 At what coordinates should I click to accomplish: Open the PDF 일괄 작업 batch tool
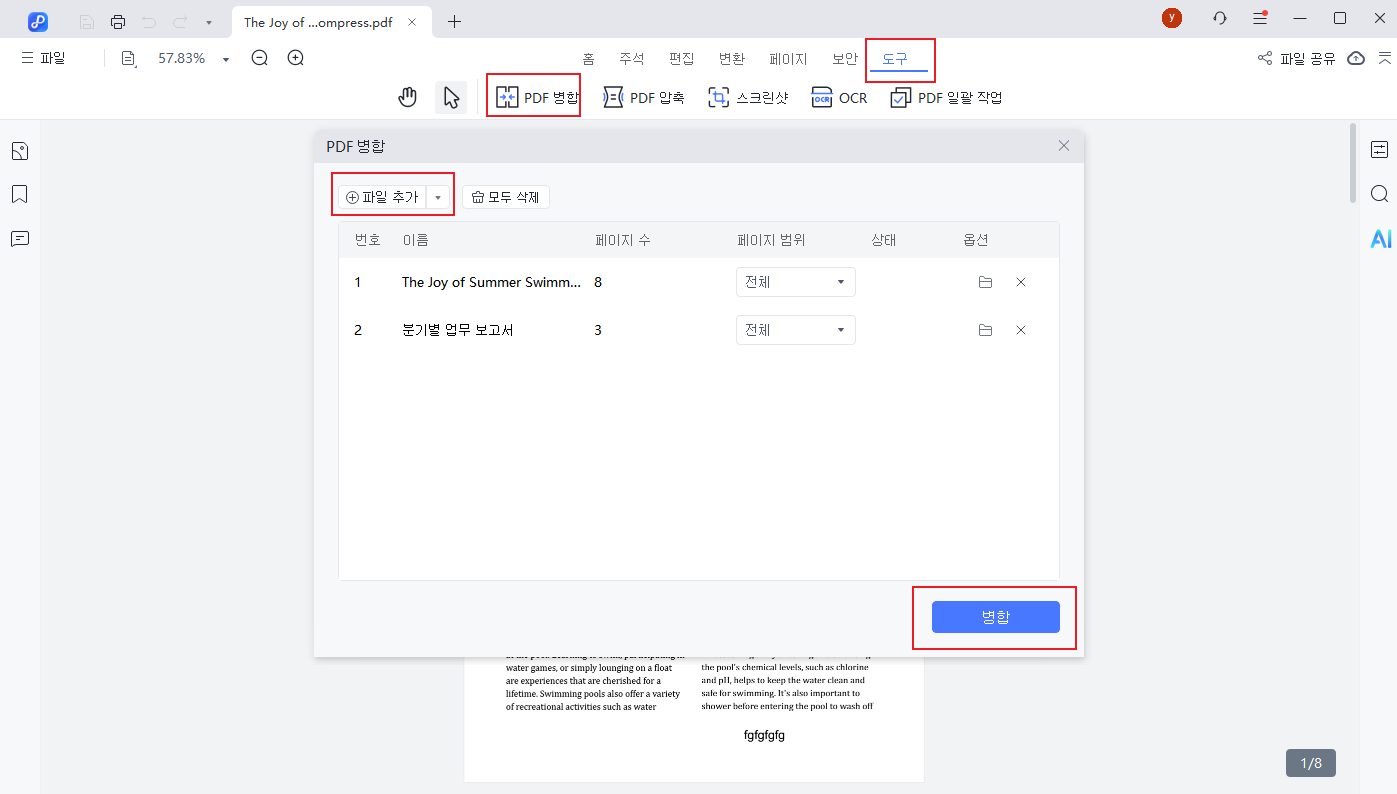point(944,97)
